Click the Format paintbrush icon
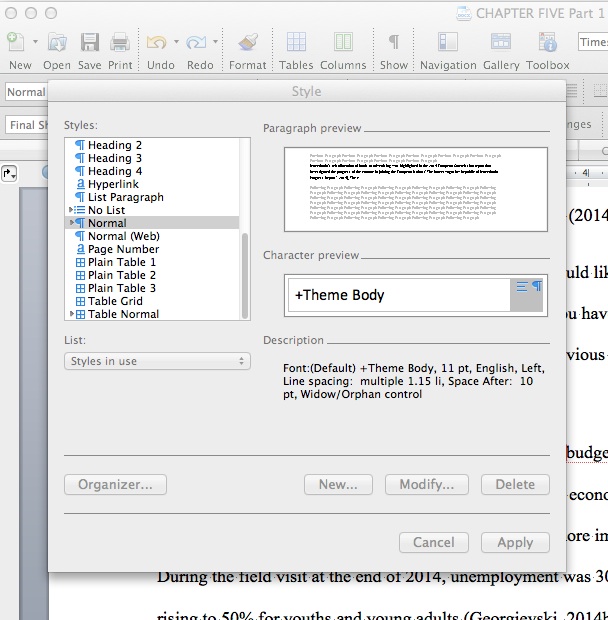Image resolution: width=608 pixels, height=620 pixels. (x=248, y=43)
